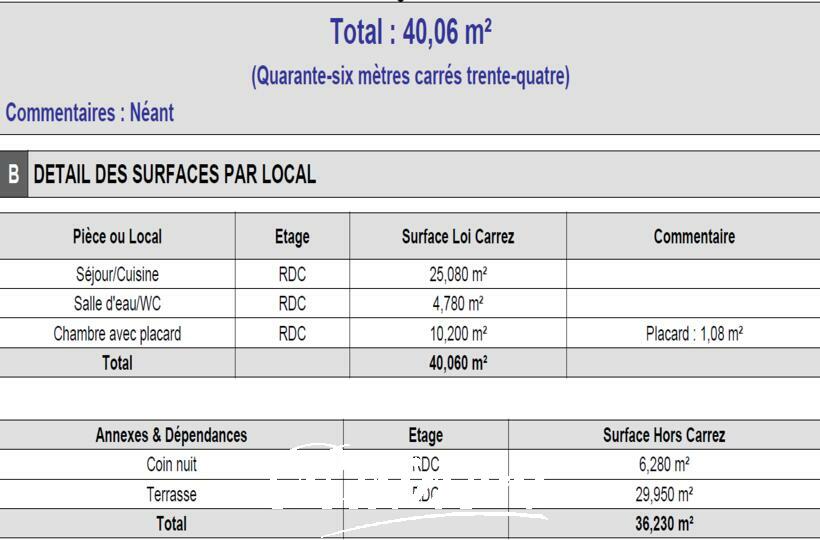Click RDC cell in Salle d'eau/WC row
This screenshot has width=820, height=540.
[292, 303]
